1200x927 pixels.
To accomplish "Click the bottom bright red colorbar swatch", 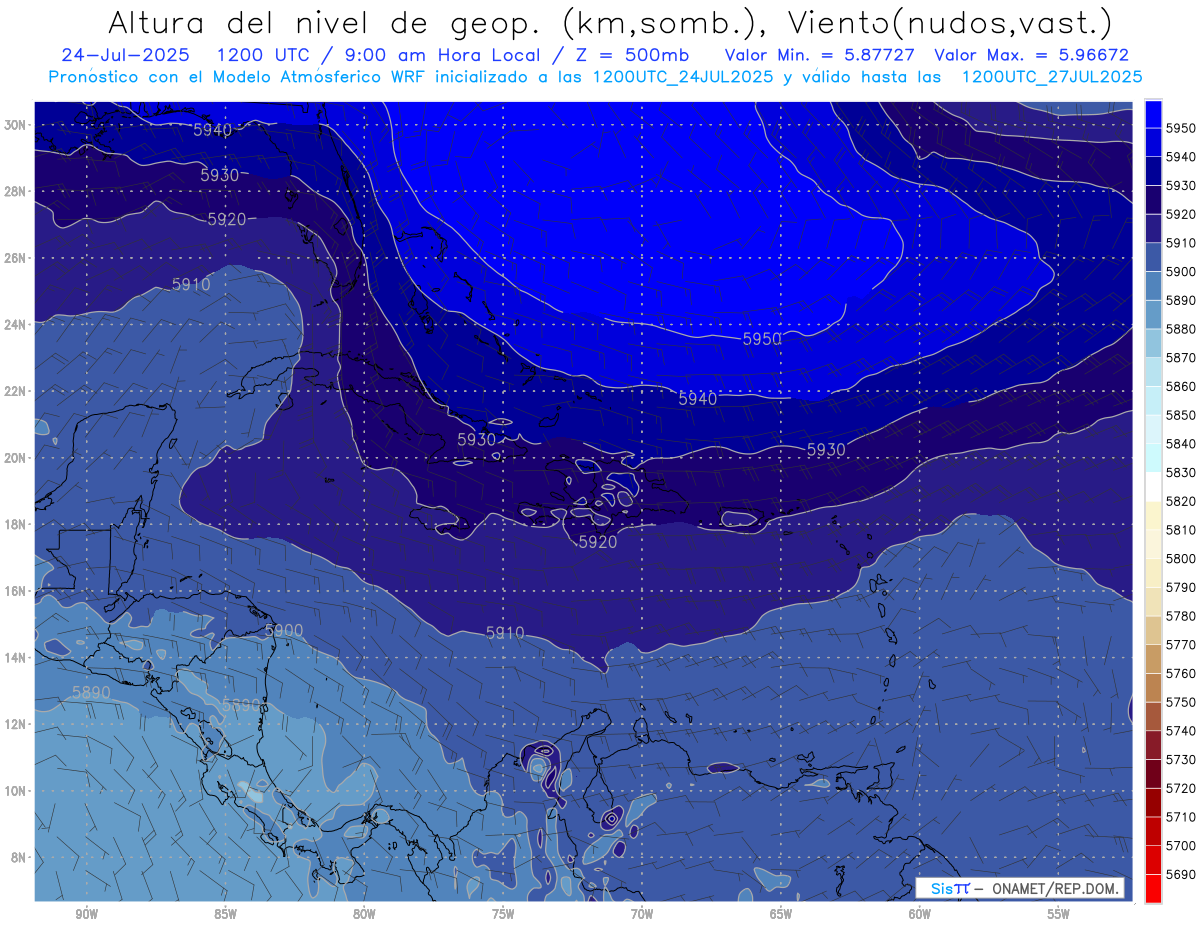I will pyautogui.click(x=1153, y=889).
